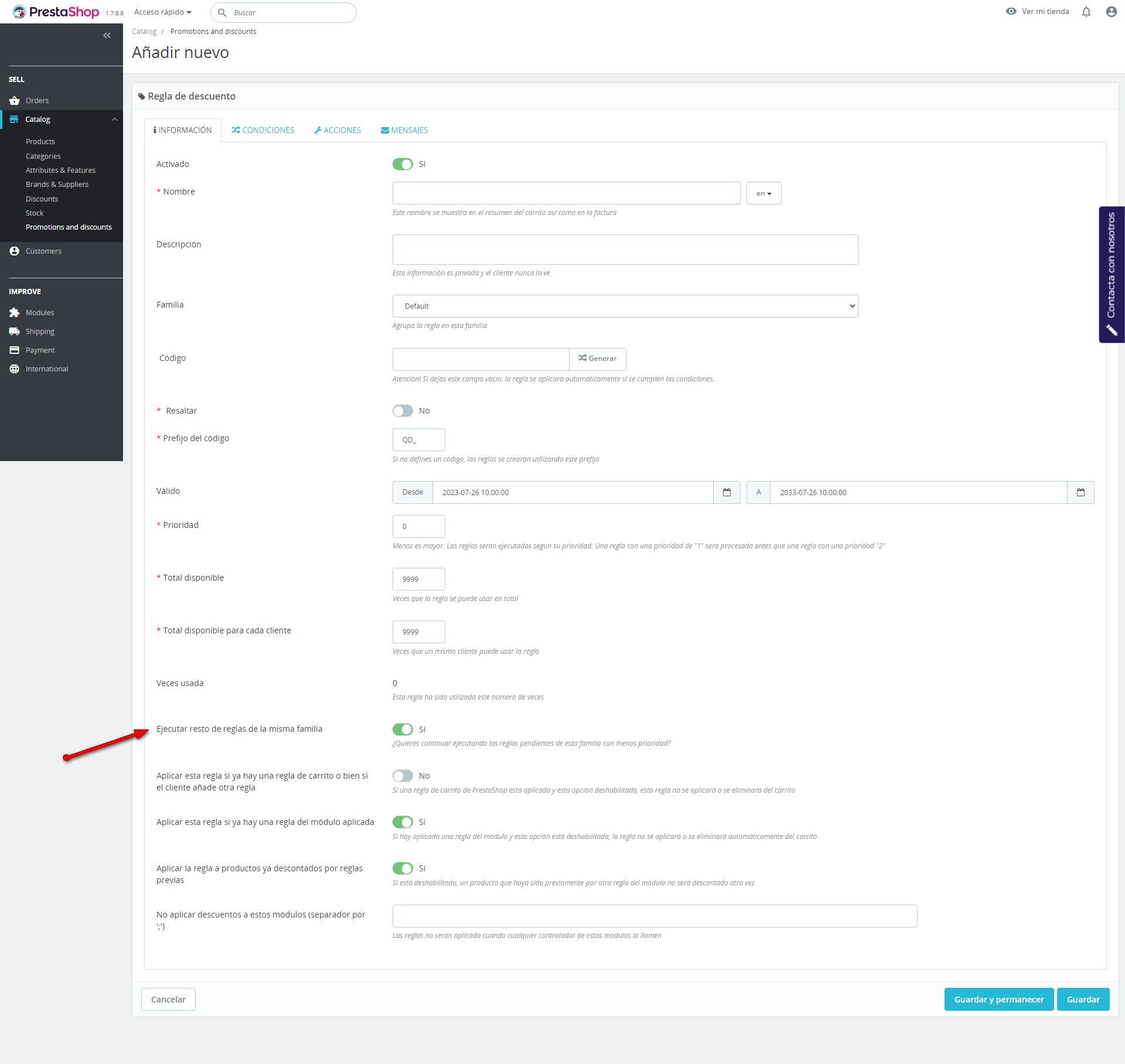1125x1064 pixels.
Task: Click the Modules puzzle icon
Action: pyautogui.click(x=15, y=313)
